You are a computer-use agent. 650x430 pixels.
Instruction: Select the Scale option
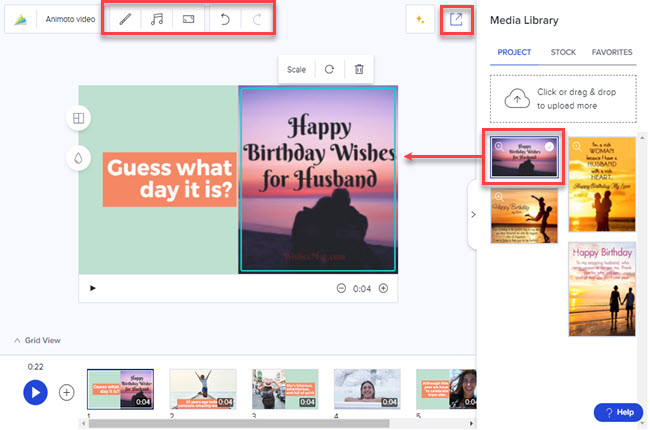click(x=296, y=69)
